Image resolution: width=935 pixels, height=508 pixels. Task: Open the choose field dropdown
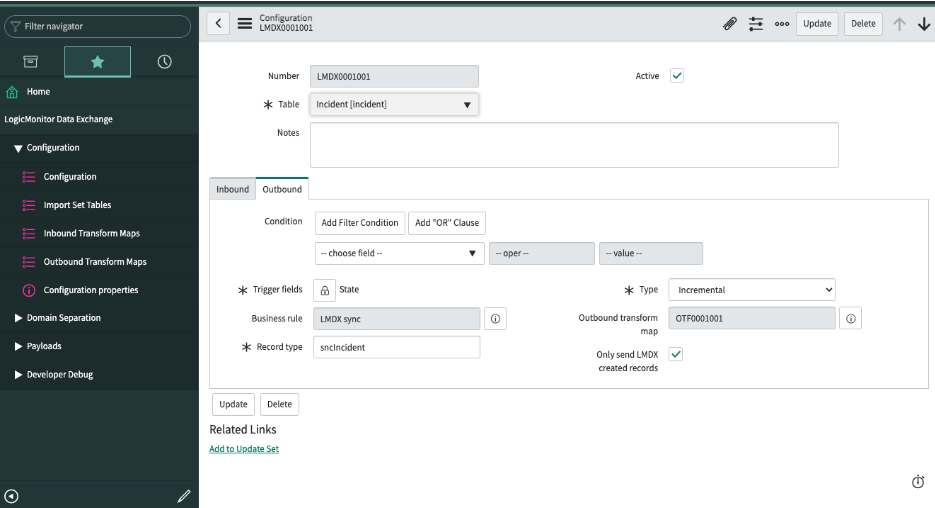tap(399, 253)
